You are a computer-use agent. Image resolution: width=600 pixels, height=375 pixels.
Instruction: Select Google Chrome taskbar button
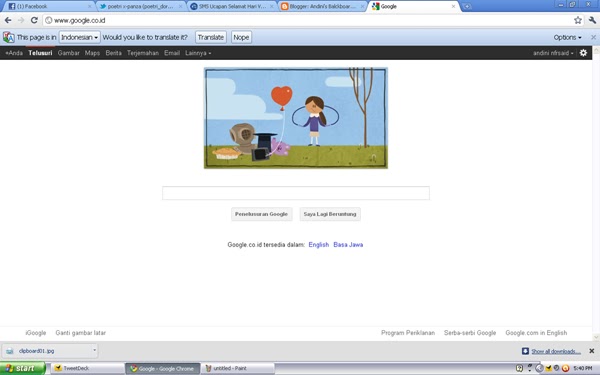163,368
